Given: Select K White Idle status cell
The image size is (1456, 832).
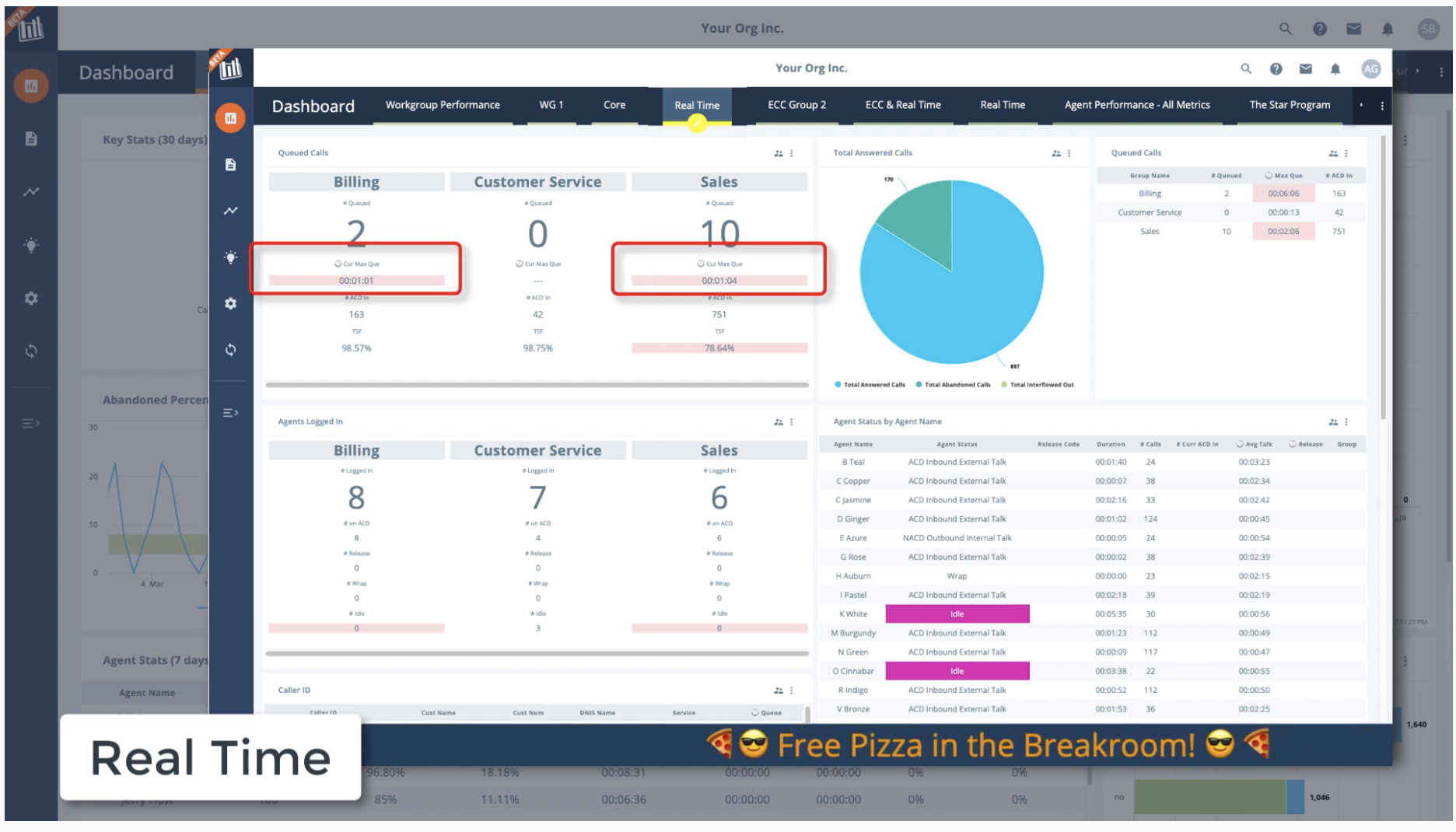Looking at the screenshot, I should coord(957,614).
